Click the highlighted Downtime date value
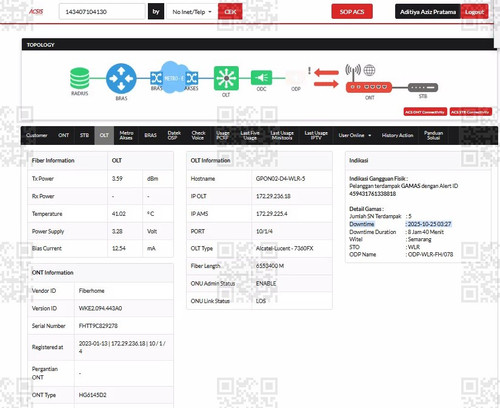Viewport: 500px width, 408px height. (429, 224)
